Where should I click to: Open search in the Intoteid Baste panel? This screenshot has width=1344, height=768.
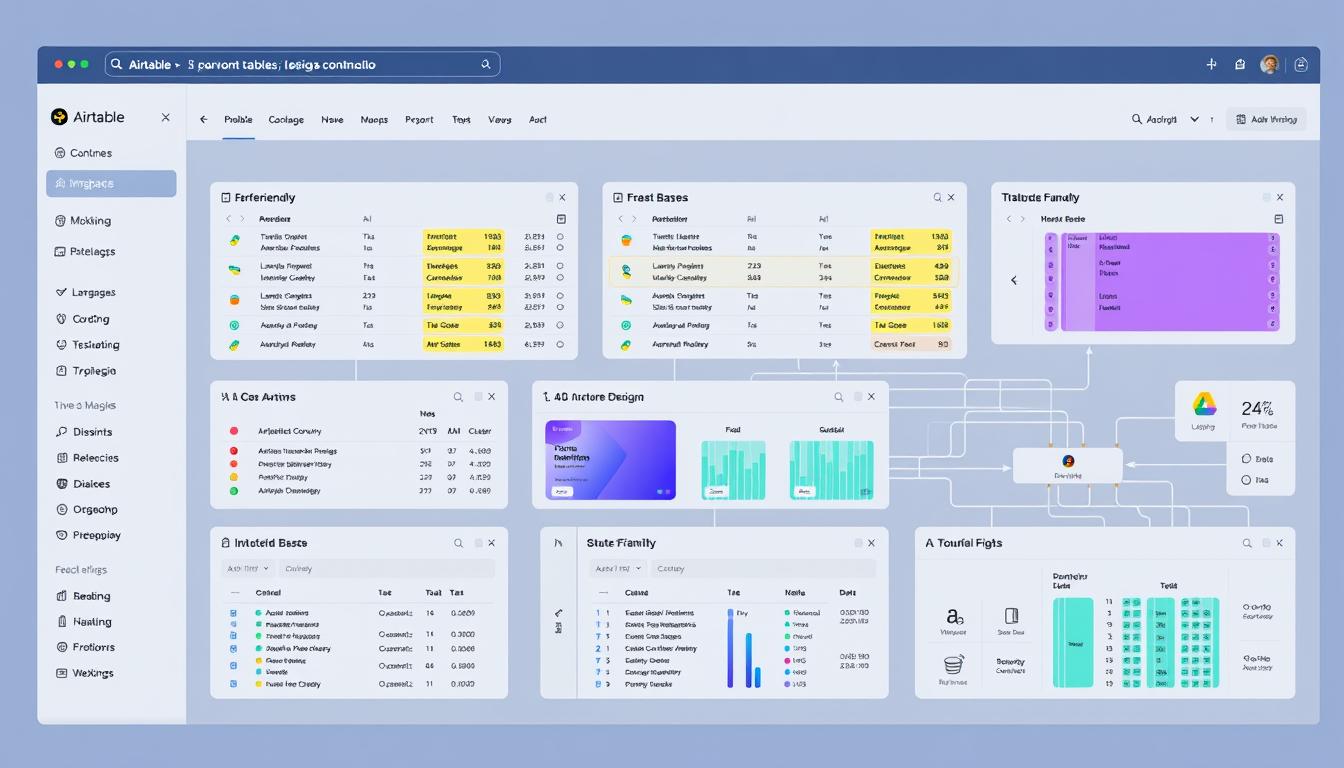pos(458,543)
